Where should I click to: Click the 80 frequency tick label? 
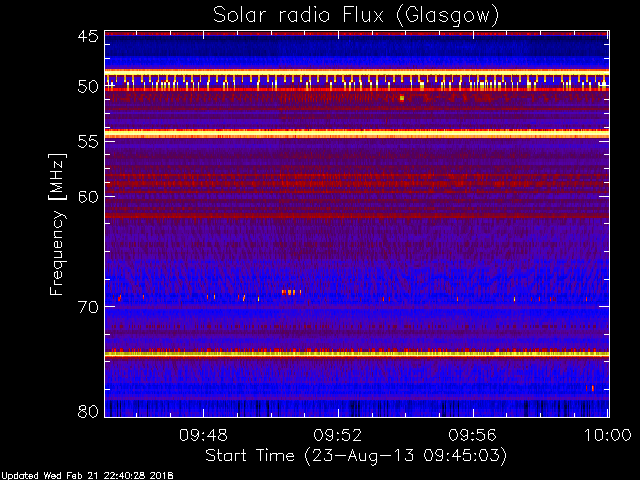click(x=88, y=411)
